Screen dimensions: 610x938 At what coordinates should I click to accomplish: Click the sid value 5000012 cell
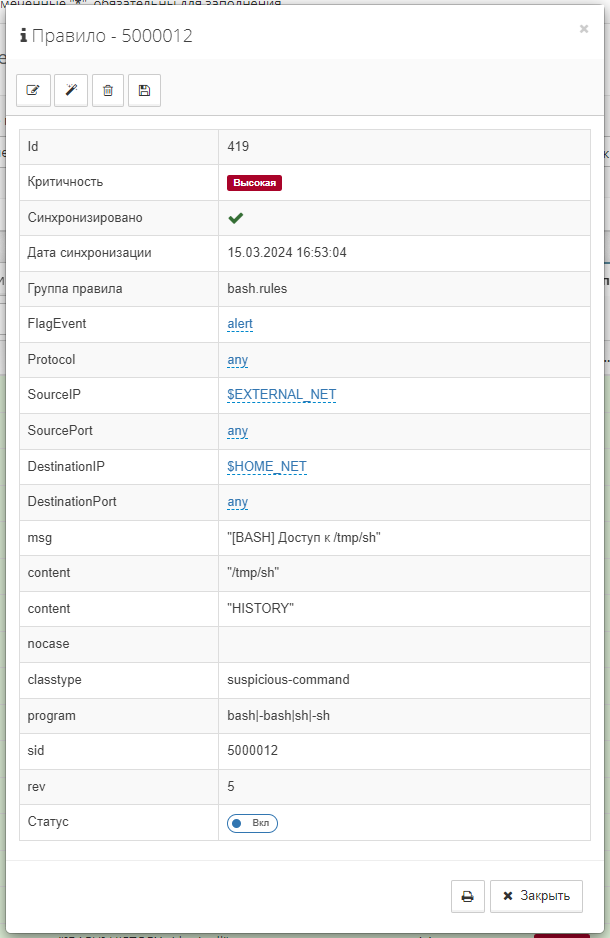[x=252, y=751]
